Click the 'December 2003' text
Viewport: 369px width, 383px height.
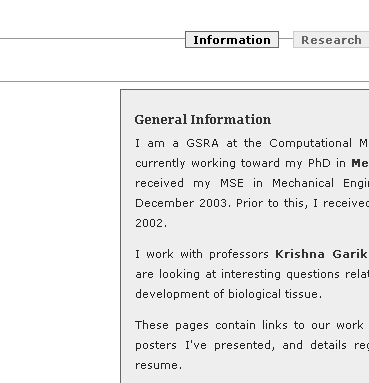pos(183,203)
